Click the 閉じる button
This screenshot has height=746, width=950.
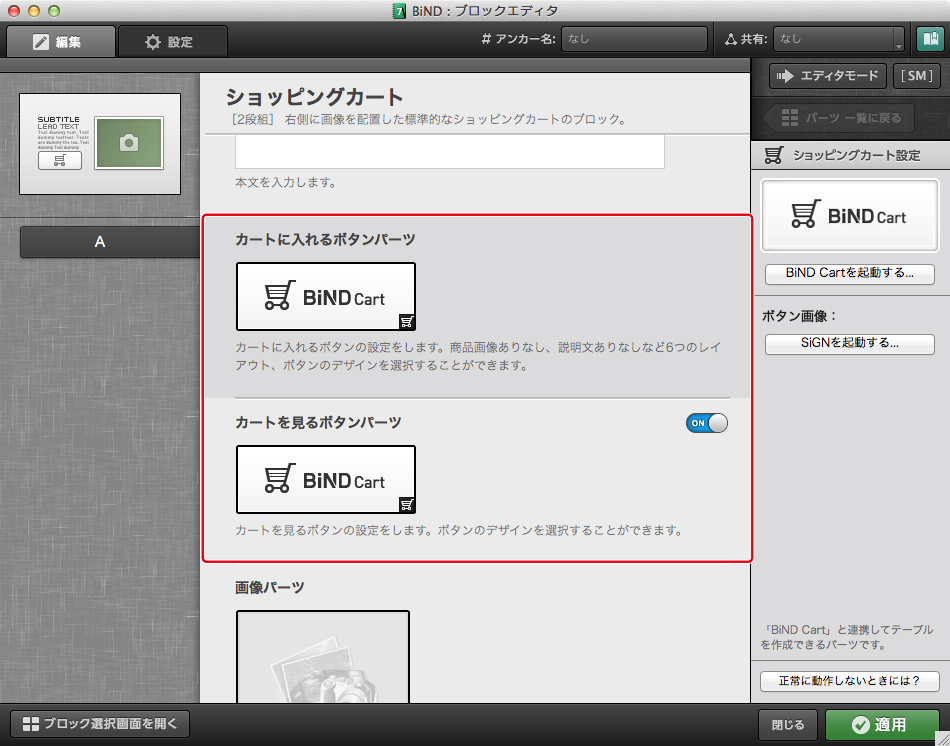click(x=788, y=725)
